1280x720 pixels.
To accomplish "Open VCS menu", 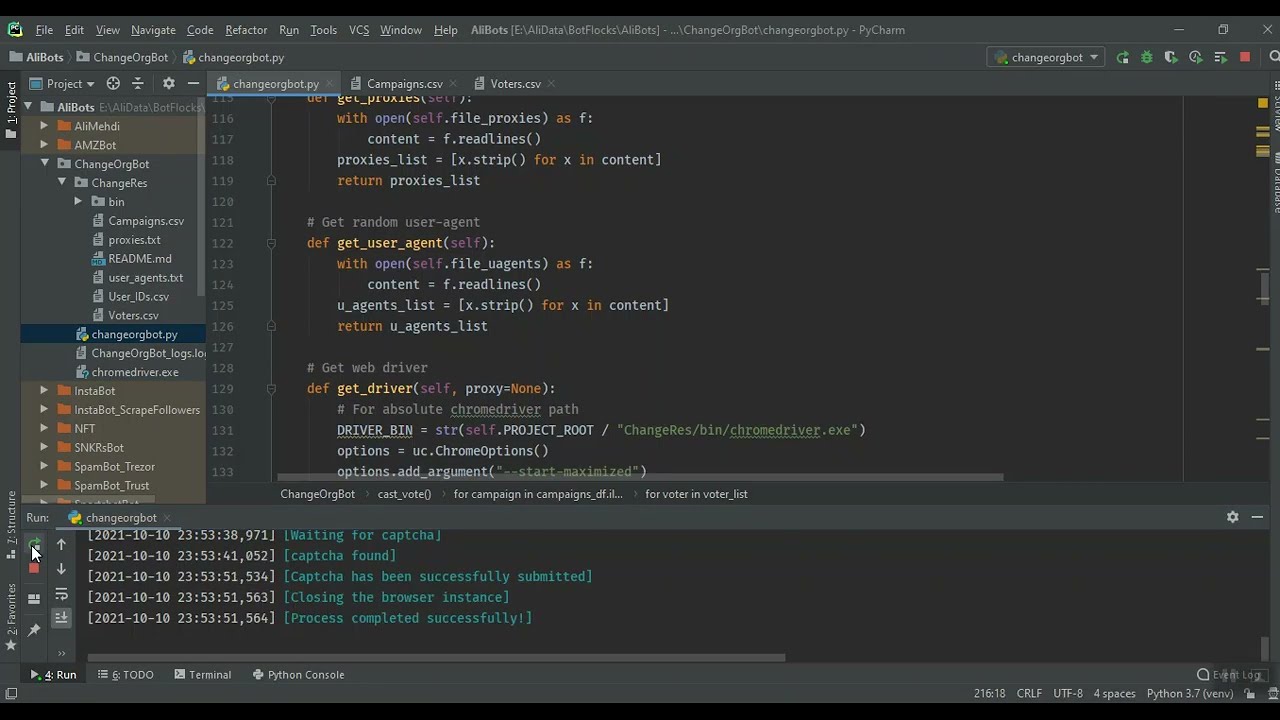I will (x=359, y=30).
